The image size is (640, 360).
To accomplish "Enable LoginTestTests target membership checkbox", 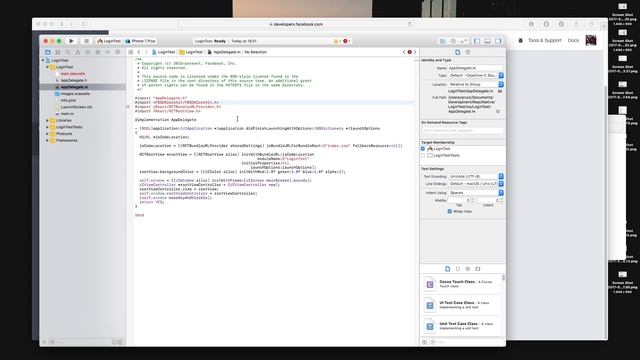I will 423,156.
